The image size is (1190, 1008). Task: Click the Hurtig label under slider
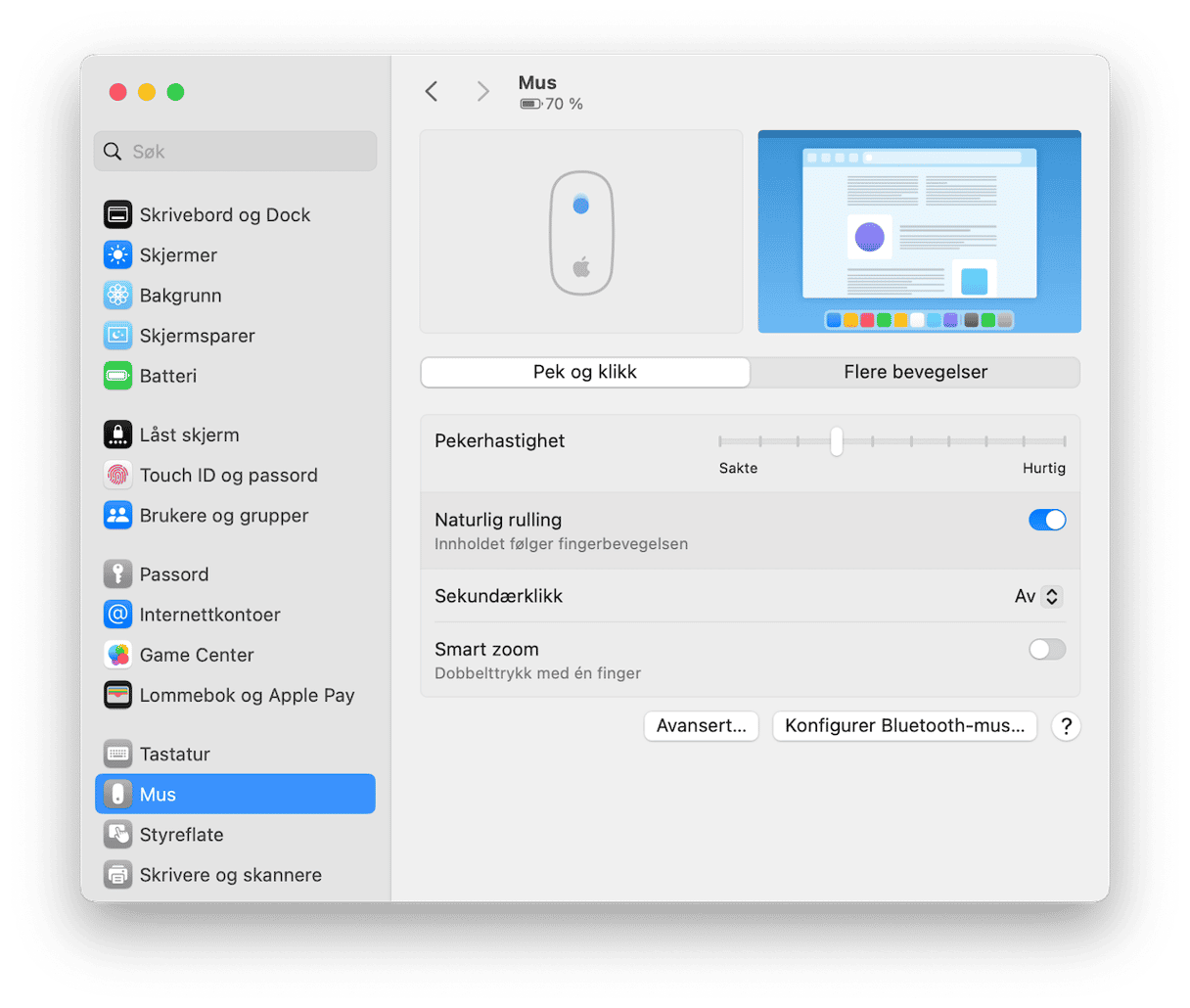coord(1044,468)
